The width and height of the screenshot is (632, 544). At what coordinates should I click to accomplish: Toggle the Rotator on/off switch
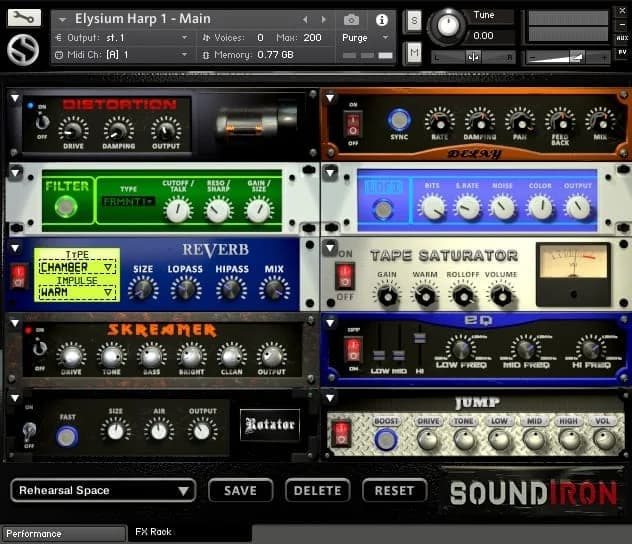click(29, 432)
